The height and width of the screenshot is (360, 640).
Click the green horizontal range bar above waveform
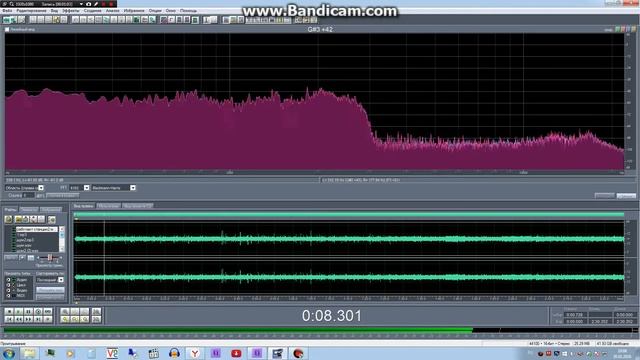(349, 214)
